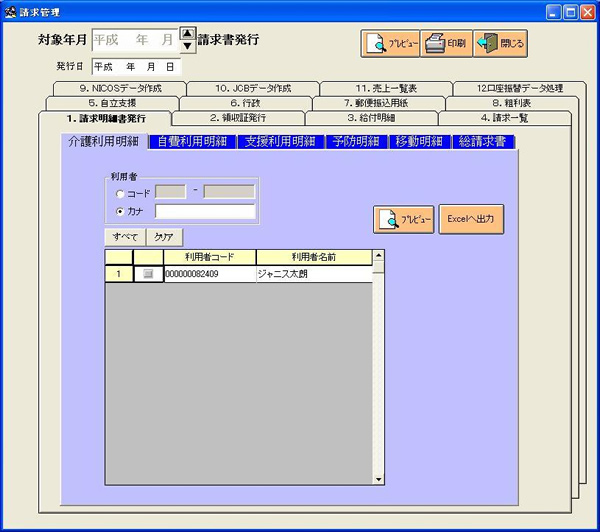
Task: Open the 2. 領収証発行 tab
Action: [x=237, y=118]
